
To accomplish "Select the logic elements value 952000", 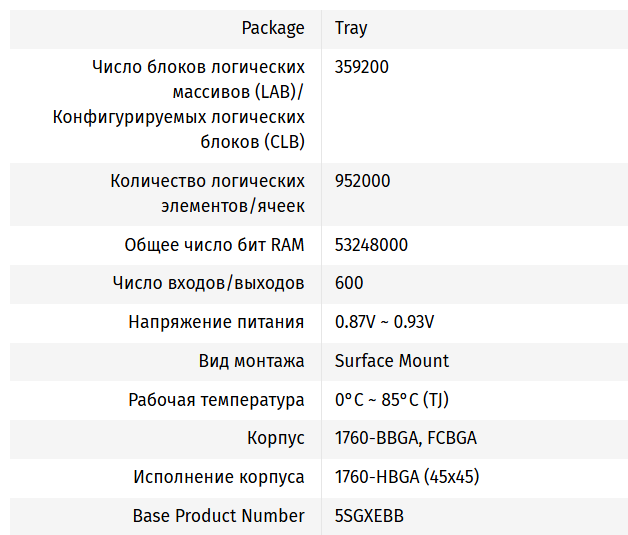I will [x=362, y=182].
